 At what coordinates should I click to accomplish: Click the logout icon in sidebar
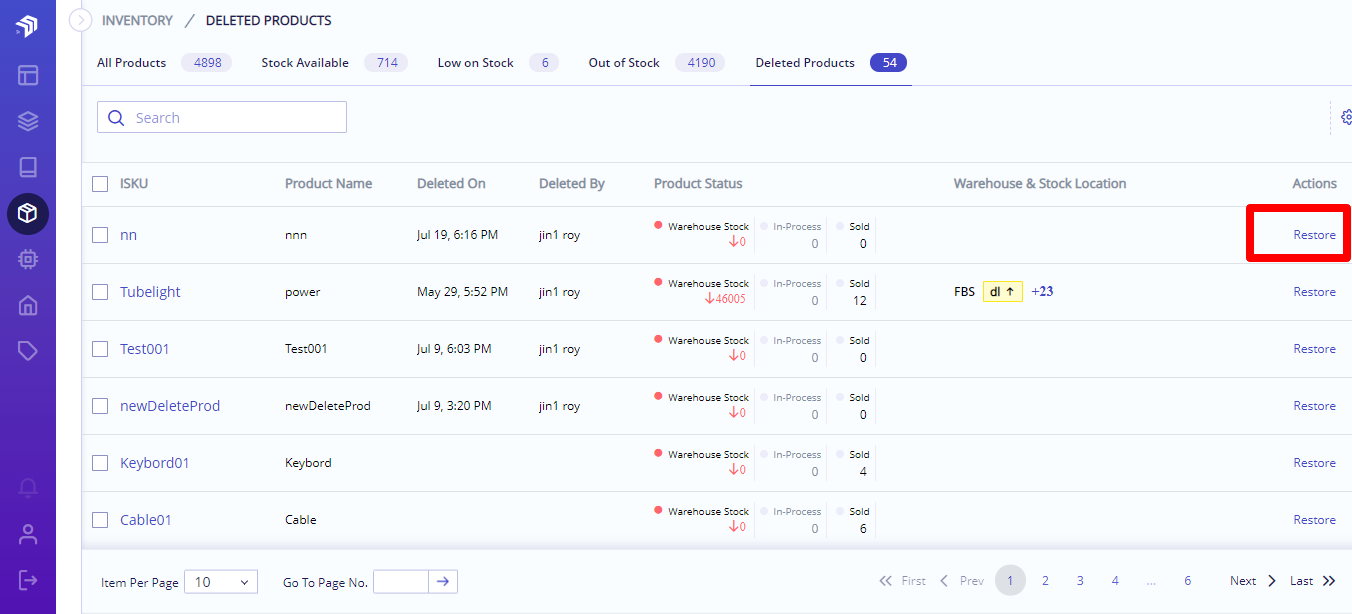click(x=28, y=580)
